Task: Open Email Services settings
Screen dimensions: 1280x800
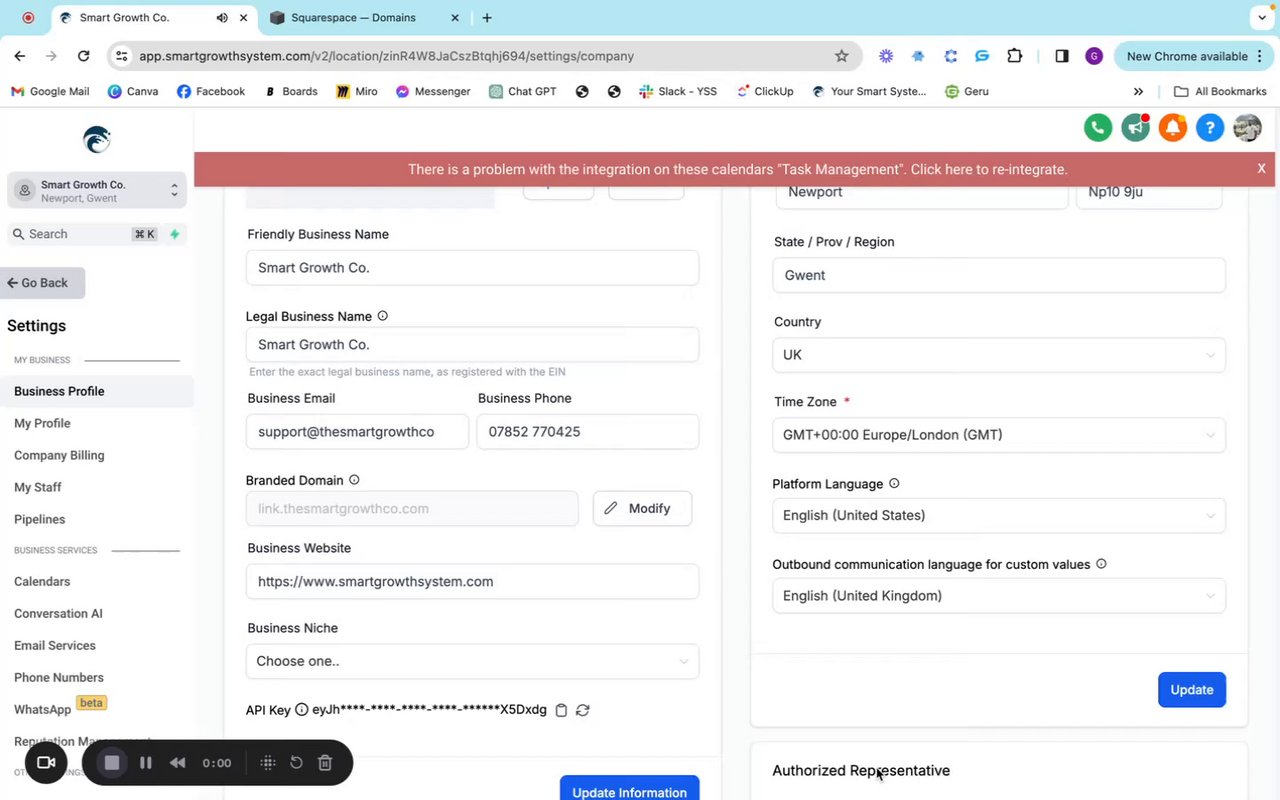Action: pyautogui.click(x=55, y=645)
